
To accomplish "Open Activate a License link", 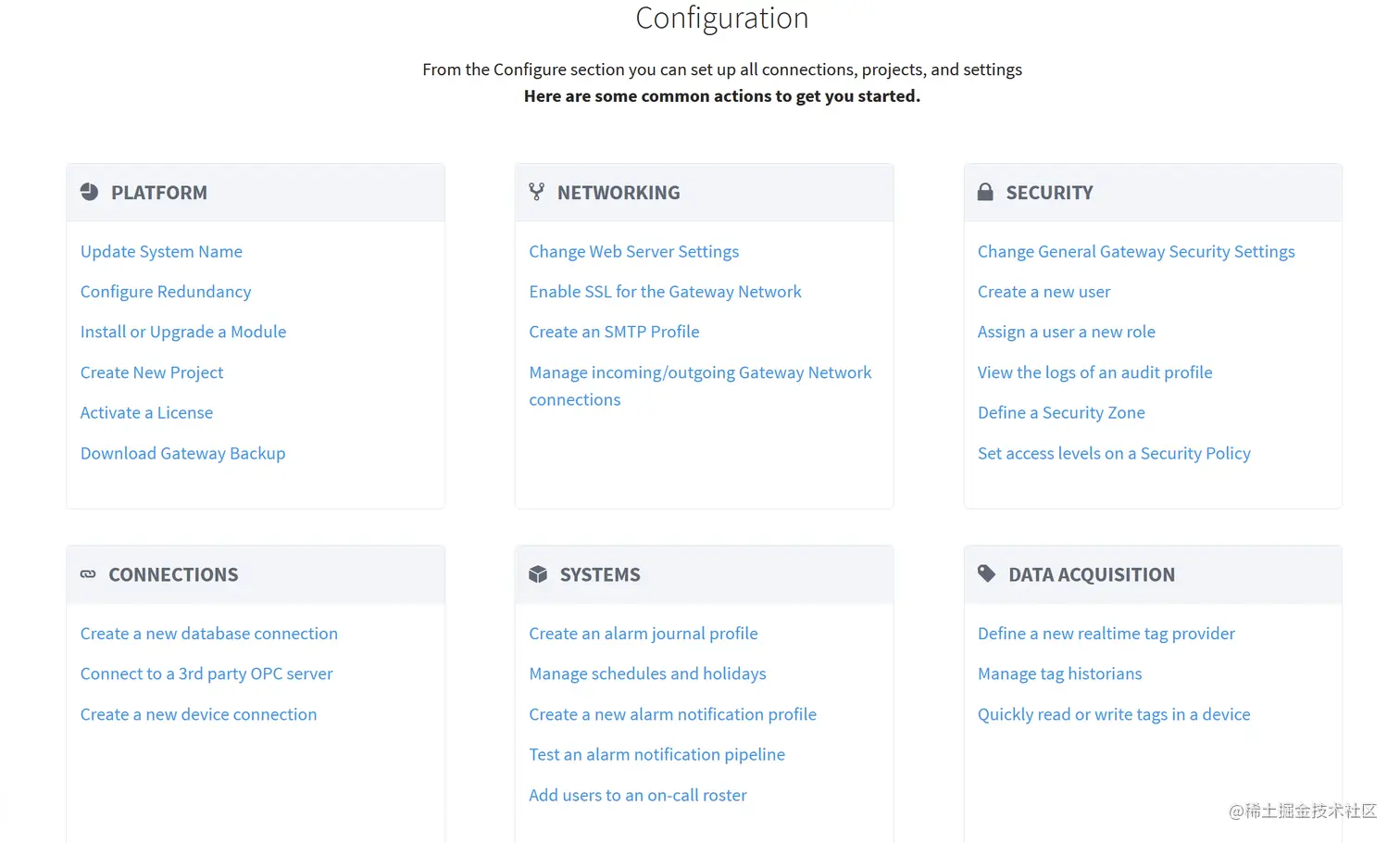I will 146,412.
